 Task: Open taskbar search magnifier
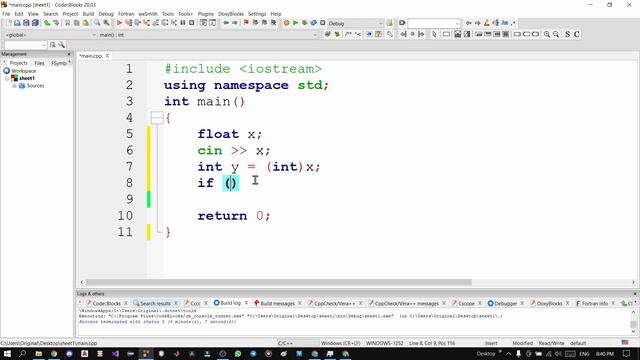tap(22, 353)
